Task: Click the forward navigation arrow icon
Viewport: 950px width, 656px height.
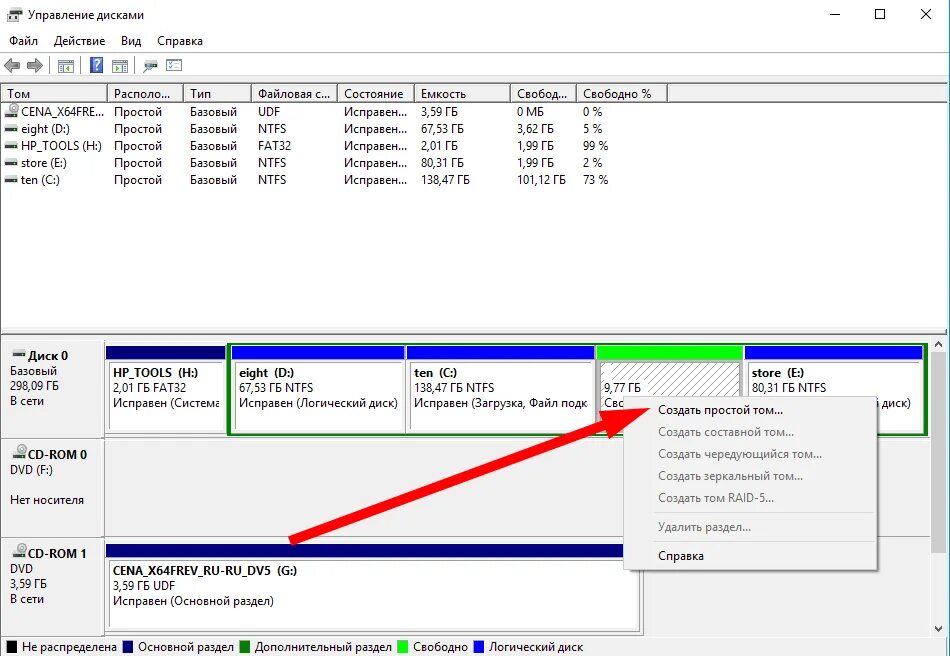Action: click(33, 65)
